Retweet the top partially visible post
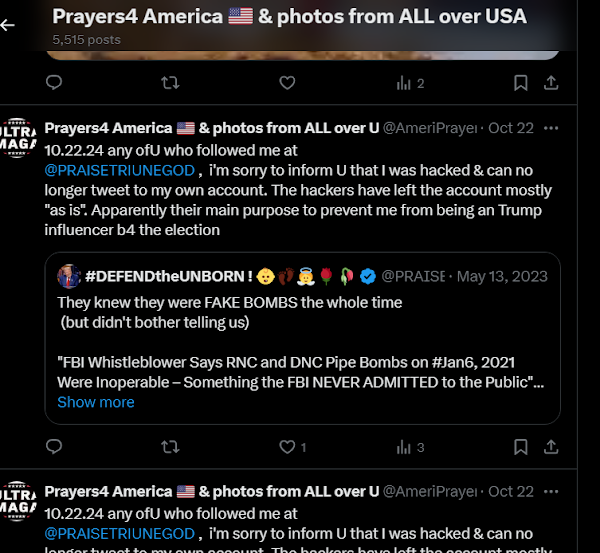 (x=171, y=83)
